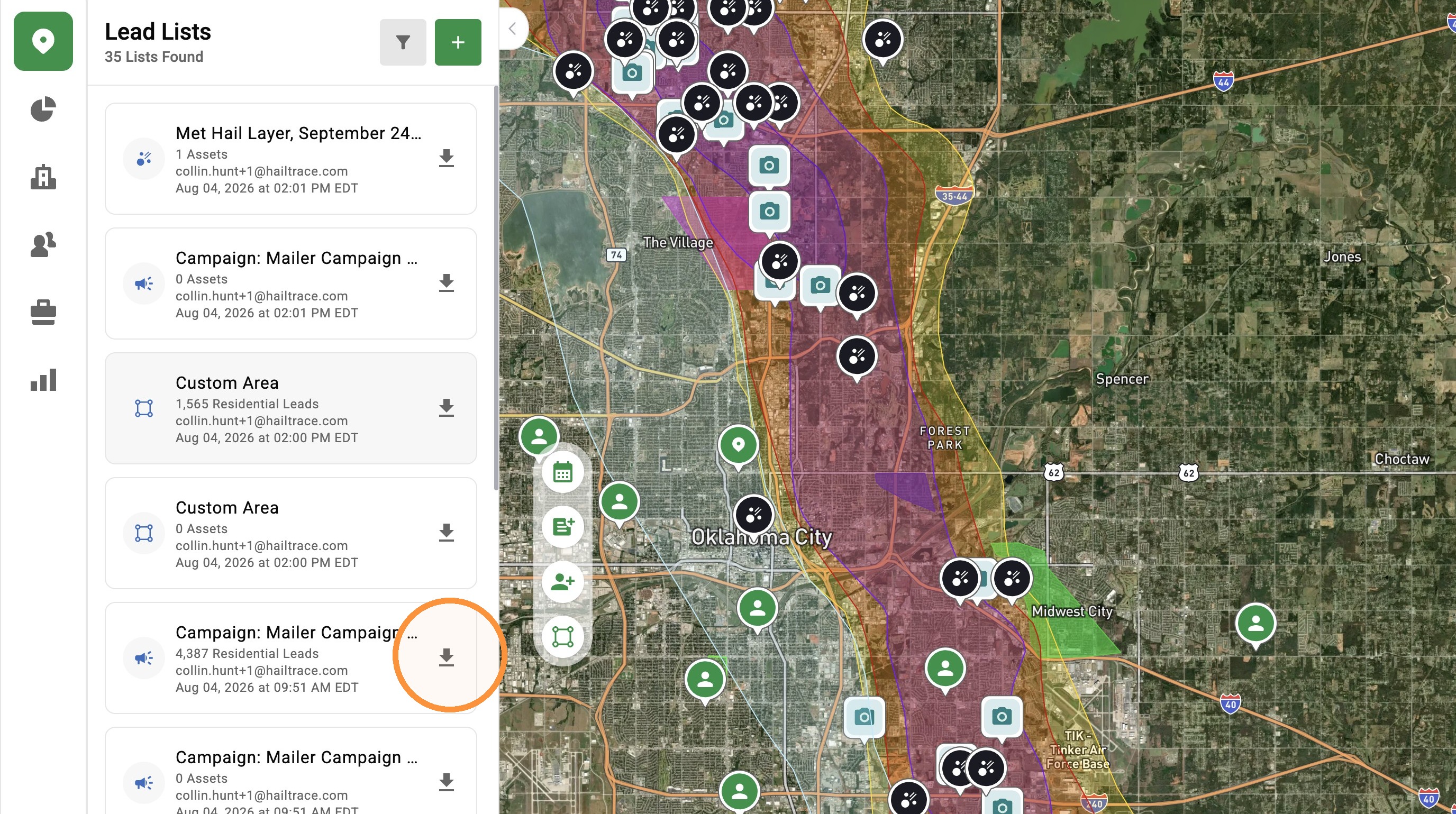Open the map pin section in sidebar
The height and width of the screenshot is (814, 1456).
pos(43,41)
